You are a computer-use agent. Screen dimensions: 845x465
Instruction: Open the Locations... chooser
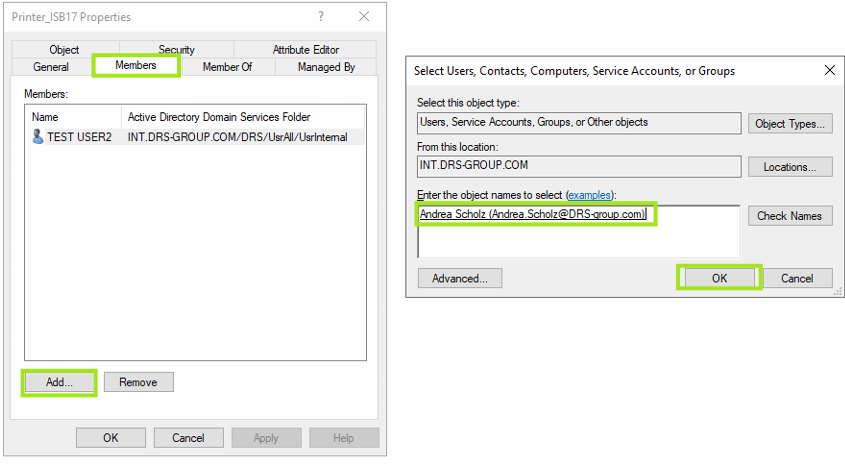790,167
